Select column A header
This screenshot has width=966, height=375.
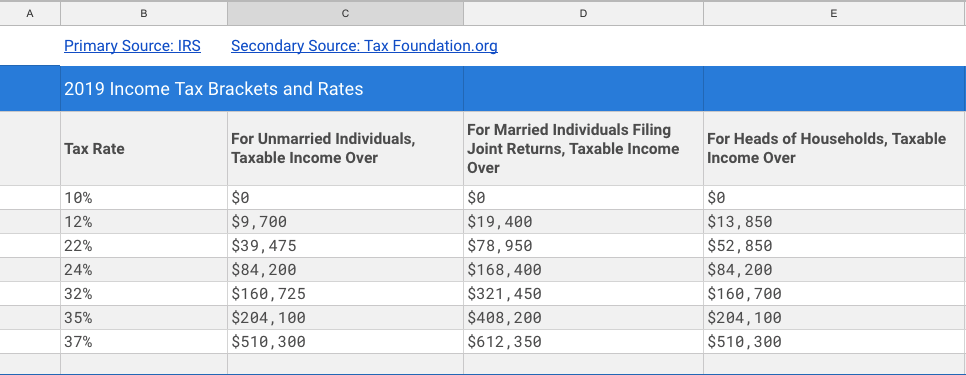click(30, 14)
